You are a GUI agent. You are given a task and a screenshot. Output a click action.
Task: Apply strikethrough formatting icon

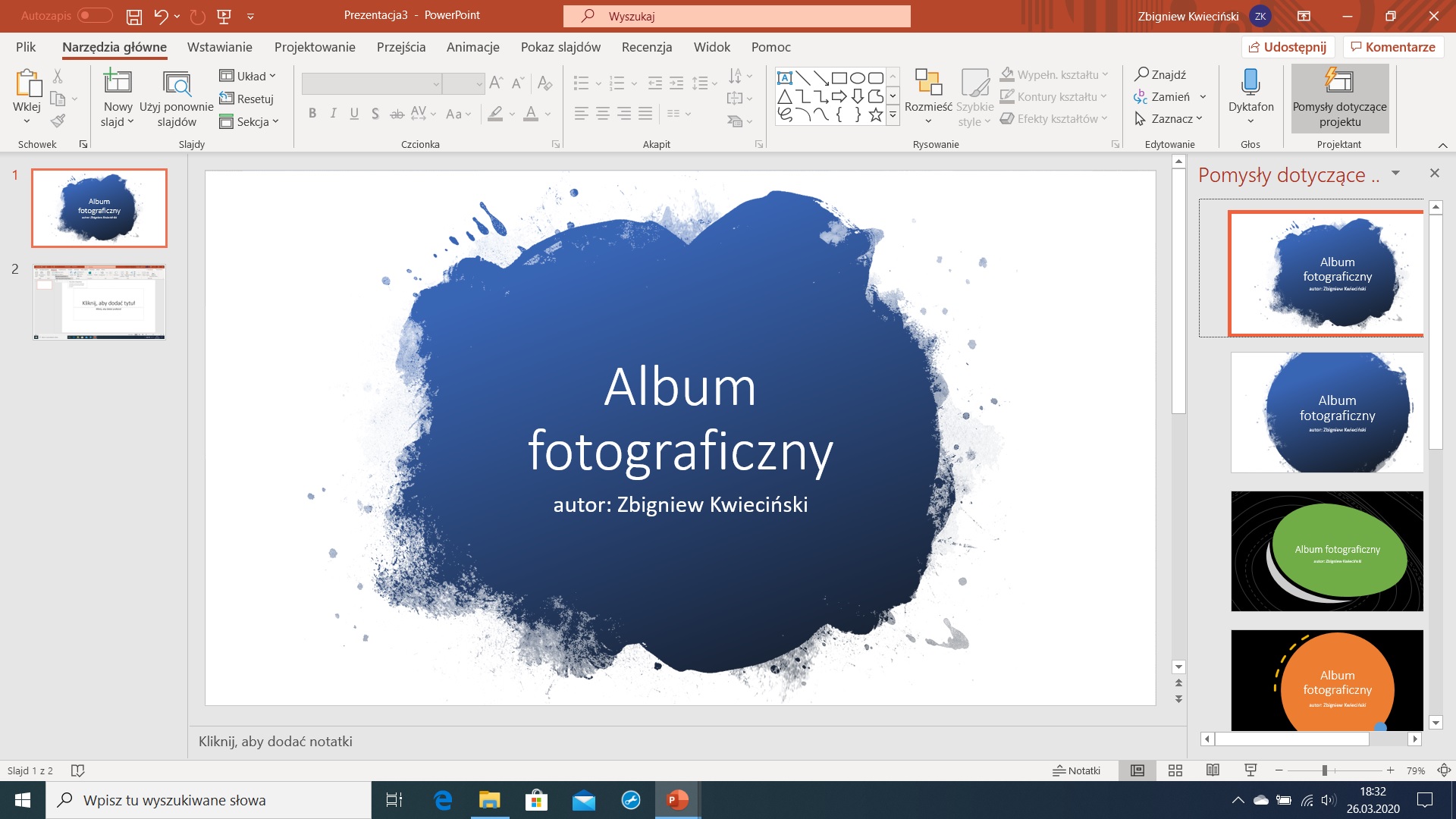click(397, 114)
